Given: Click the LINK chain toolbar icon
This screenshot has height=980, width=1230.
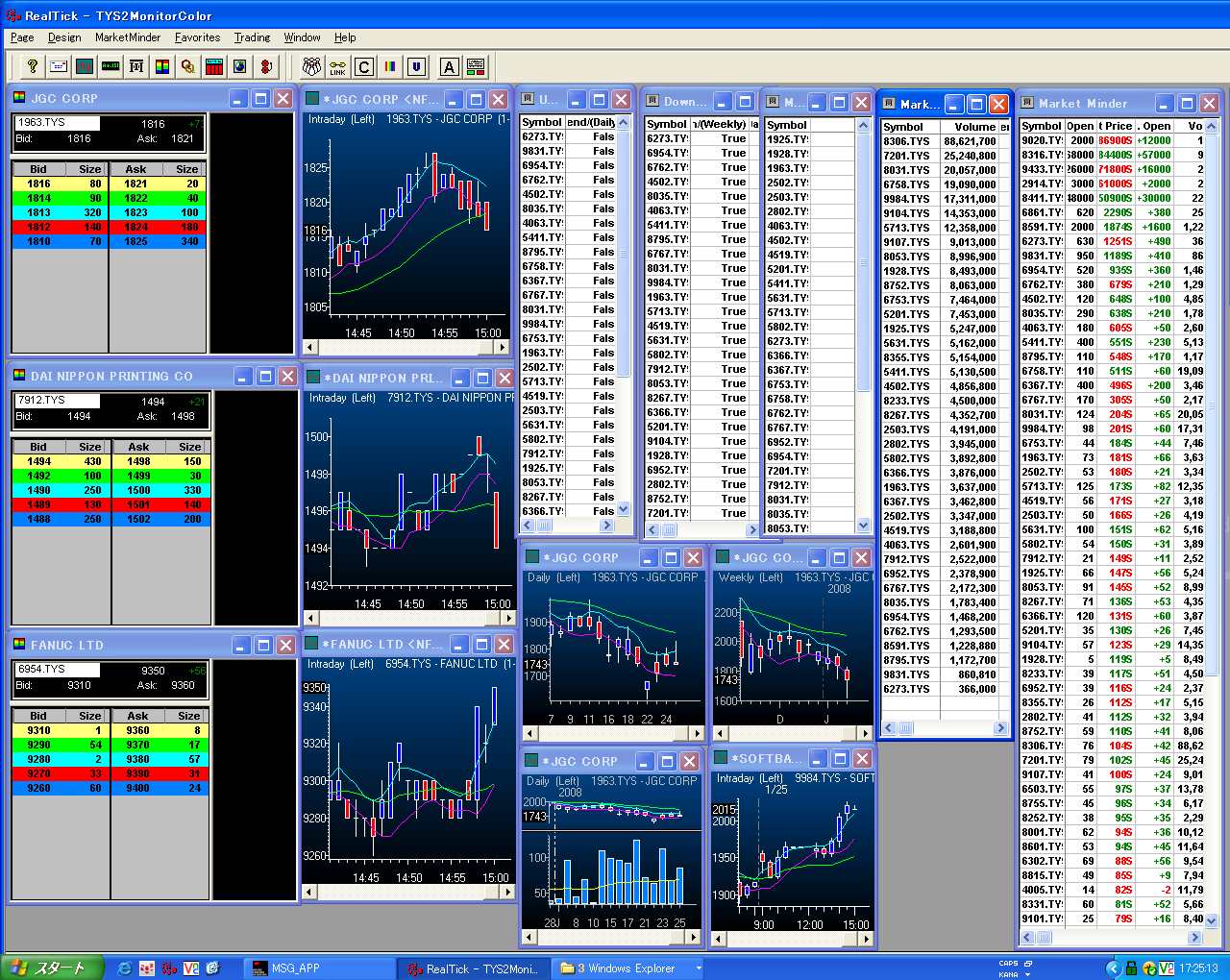Looking at the screenshot, I should (x=337, y=66).
